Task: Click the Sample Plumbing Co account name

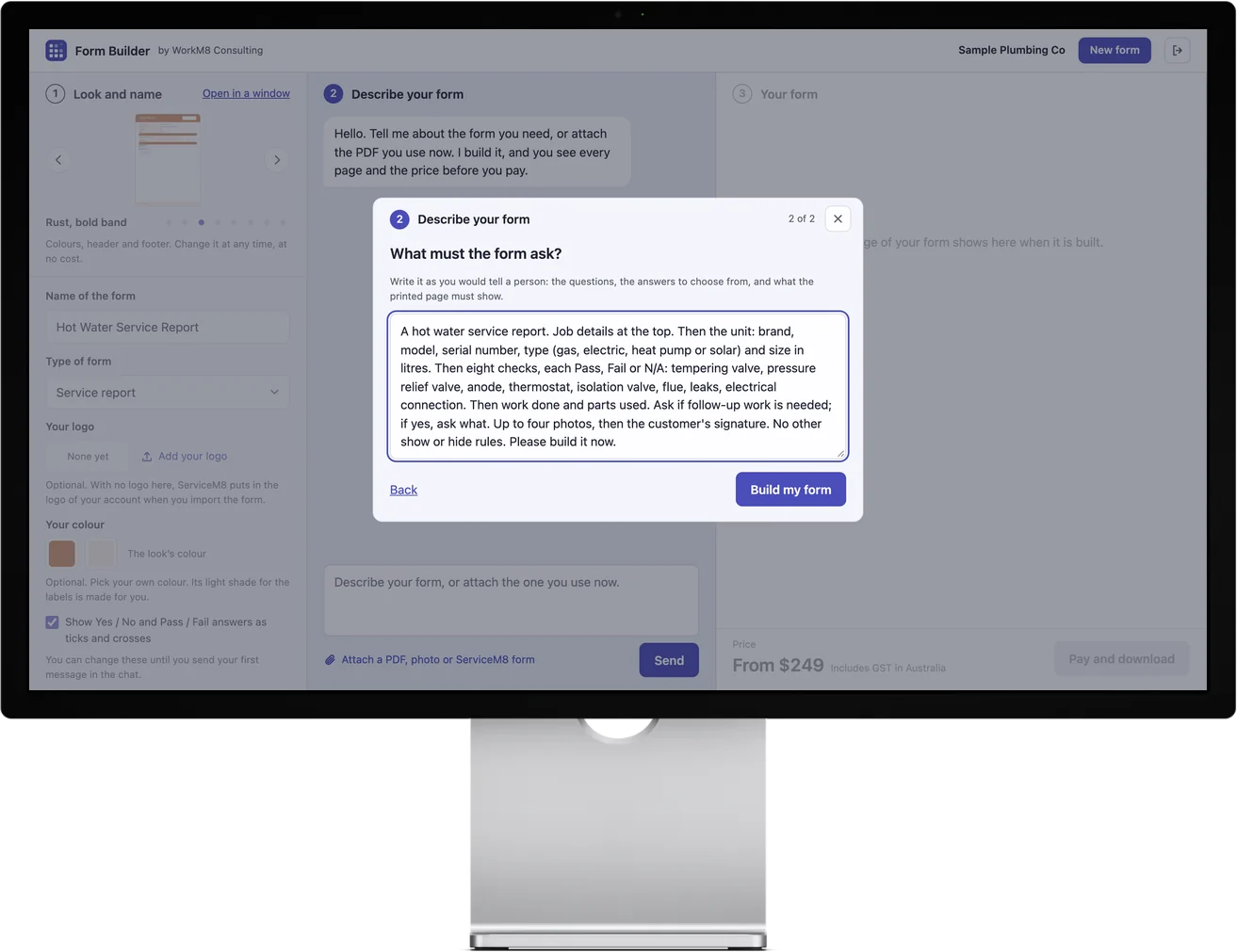Action: [1012, 50]
